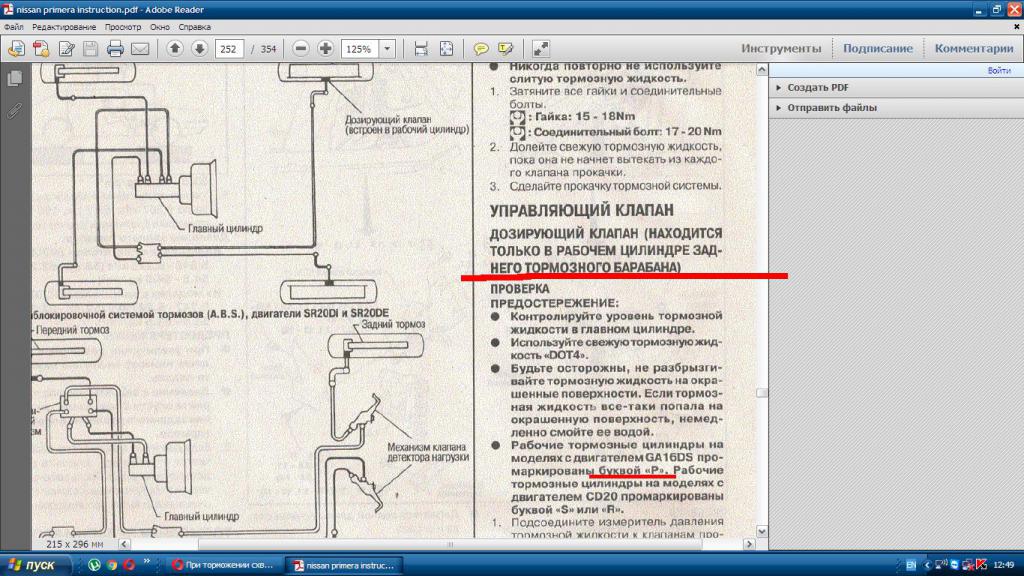Close the document with menu bar X

coord(1016,27)
